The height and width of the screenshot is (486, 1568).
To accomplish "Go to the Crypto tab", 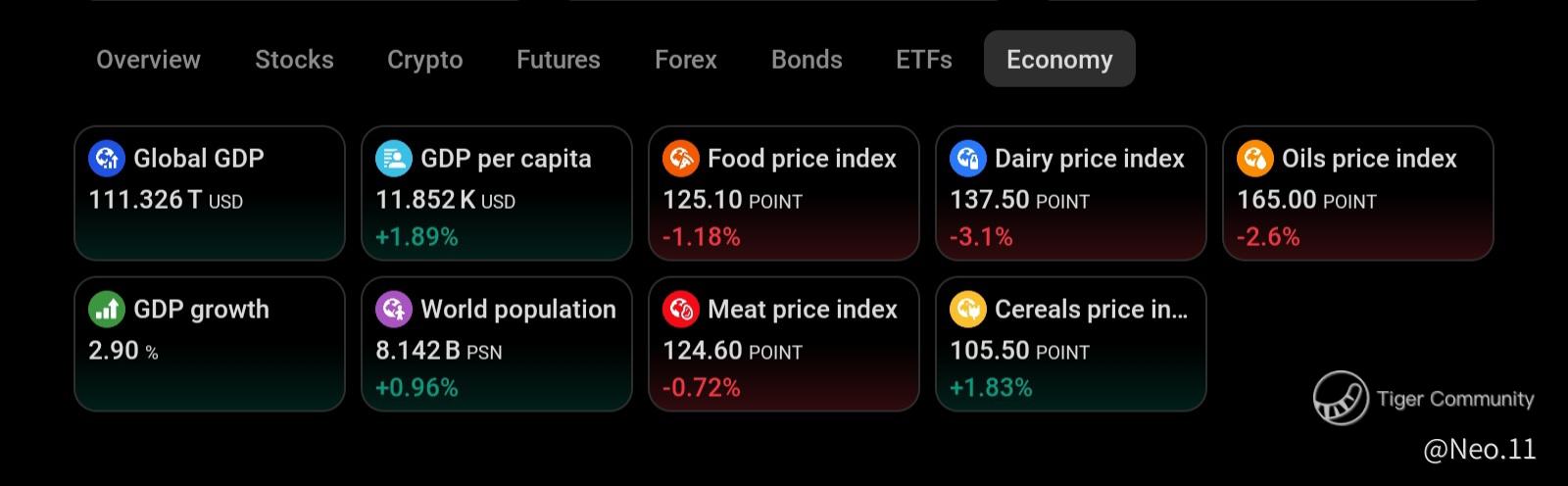I will click(424, 60).
